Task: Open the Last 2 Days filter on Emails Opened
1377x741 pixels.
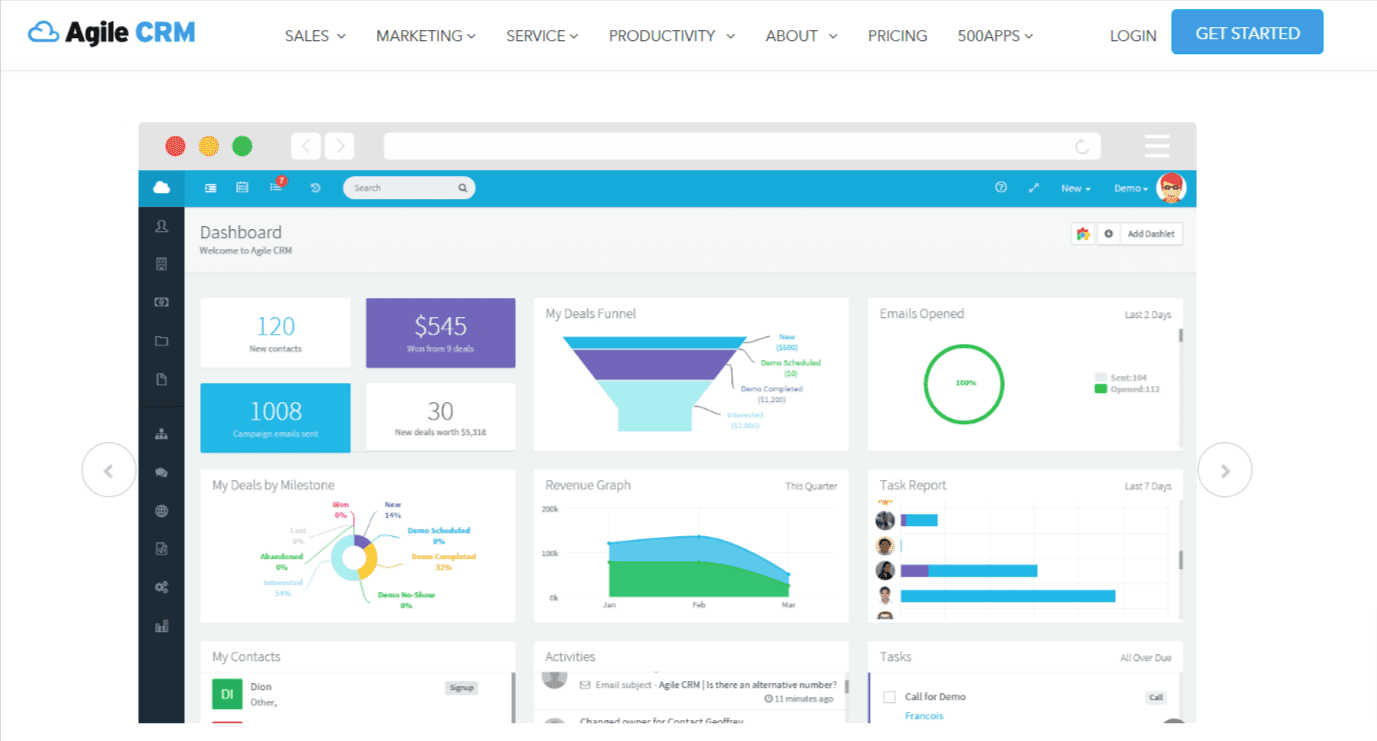Action: [x=1147, y=315]
